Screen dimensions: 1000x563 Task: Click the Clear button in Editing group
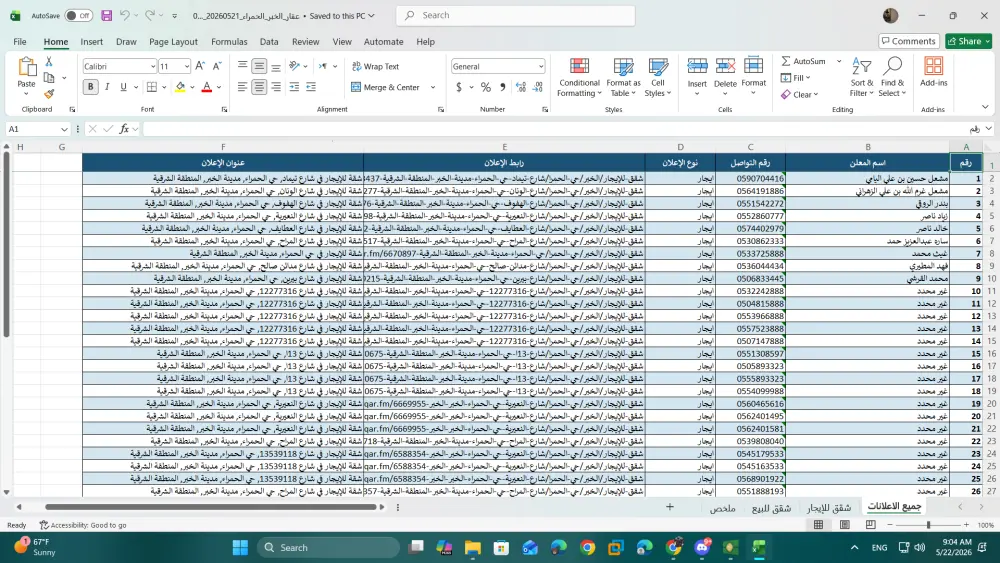click(x=799, y=94)
